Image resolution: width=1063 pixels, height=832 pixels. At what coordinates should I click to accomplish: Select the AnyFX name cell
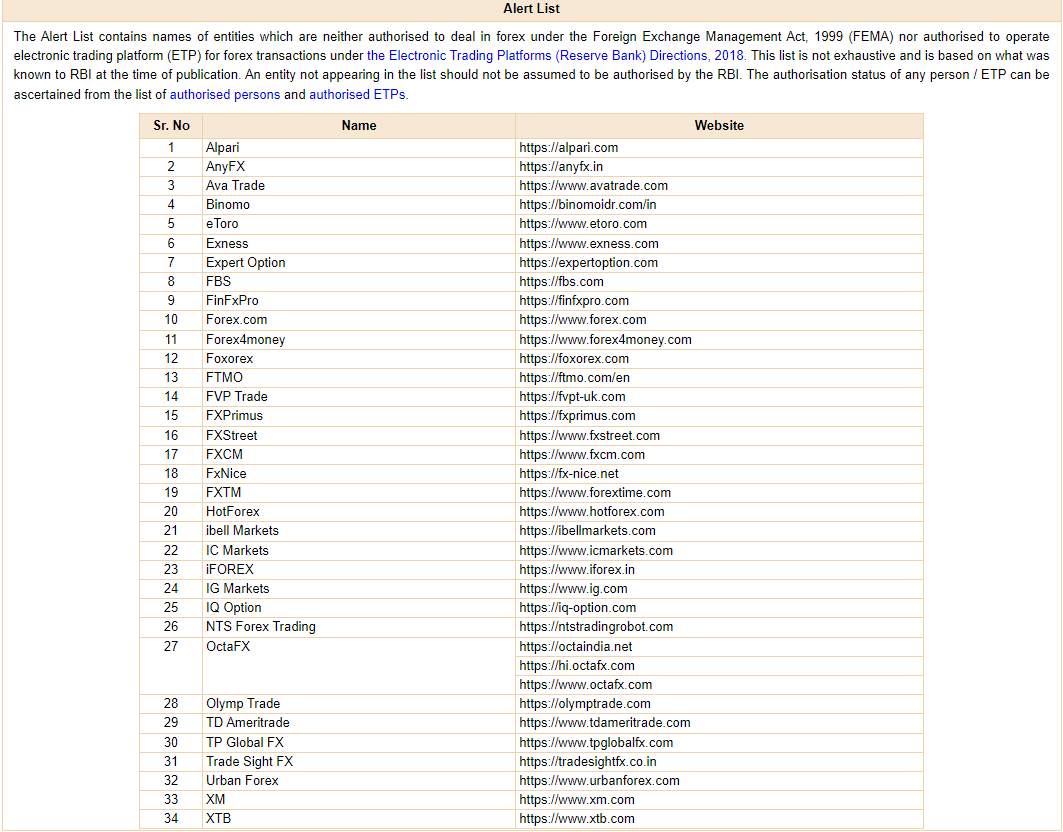pos(359,167)
